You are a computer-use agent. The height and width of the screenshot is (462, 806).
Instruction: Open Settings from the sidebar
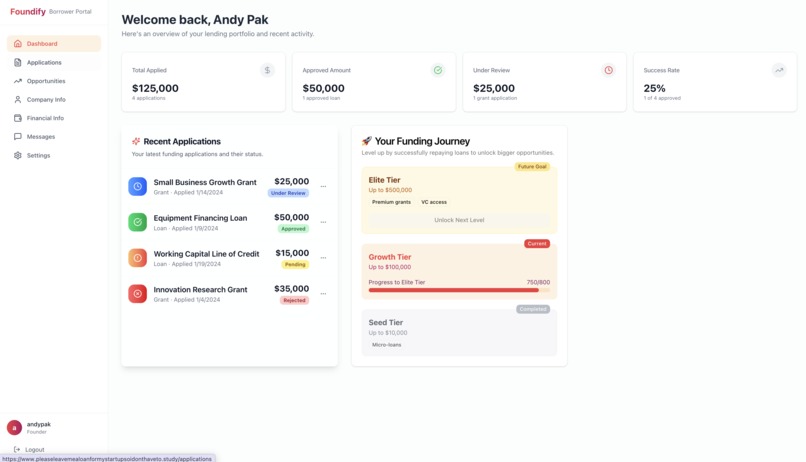click(x=54, y=155)
